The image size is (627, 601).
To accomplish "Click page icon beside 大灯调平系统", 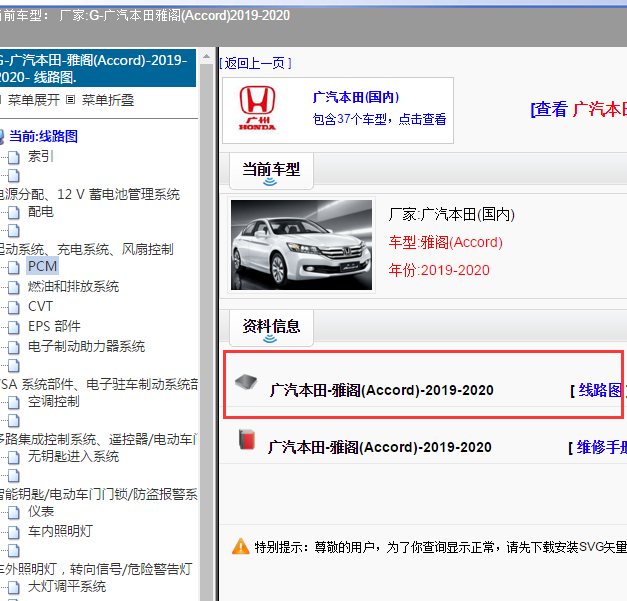I will (14, 587).
